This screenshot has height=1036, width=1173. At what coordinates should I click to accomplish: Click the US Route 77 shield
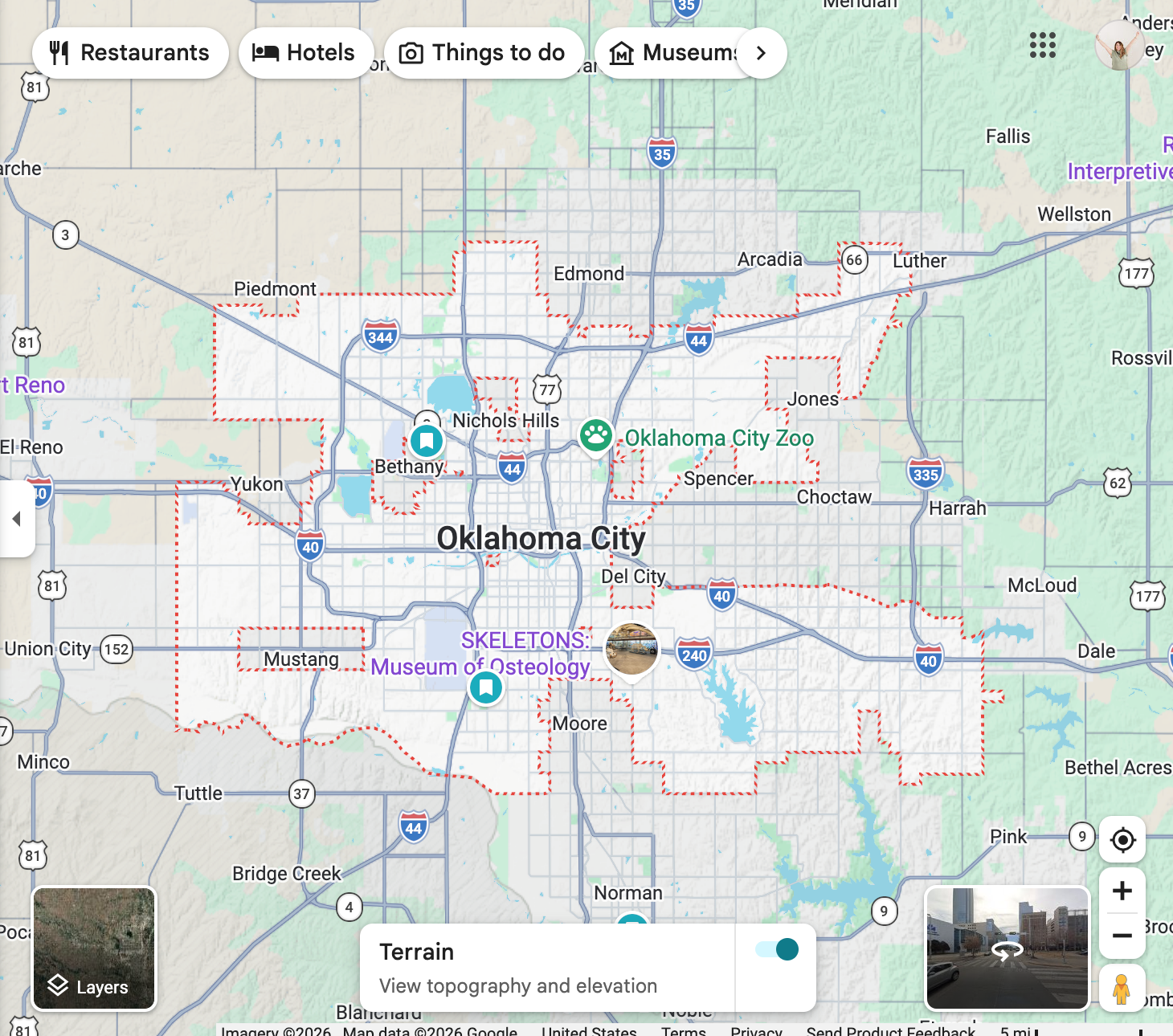(x=547, y=390)
